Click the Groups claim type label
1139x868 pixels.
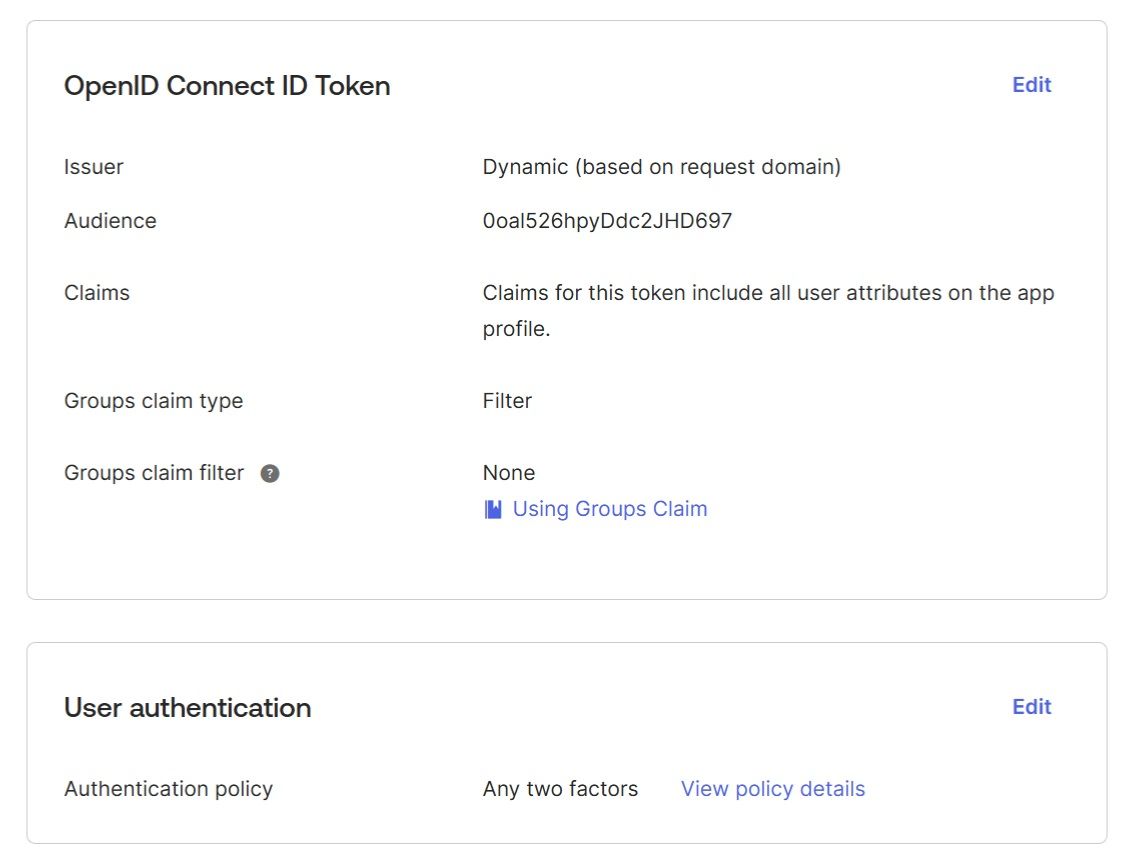(153, 401)
